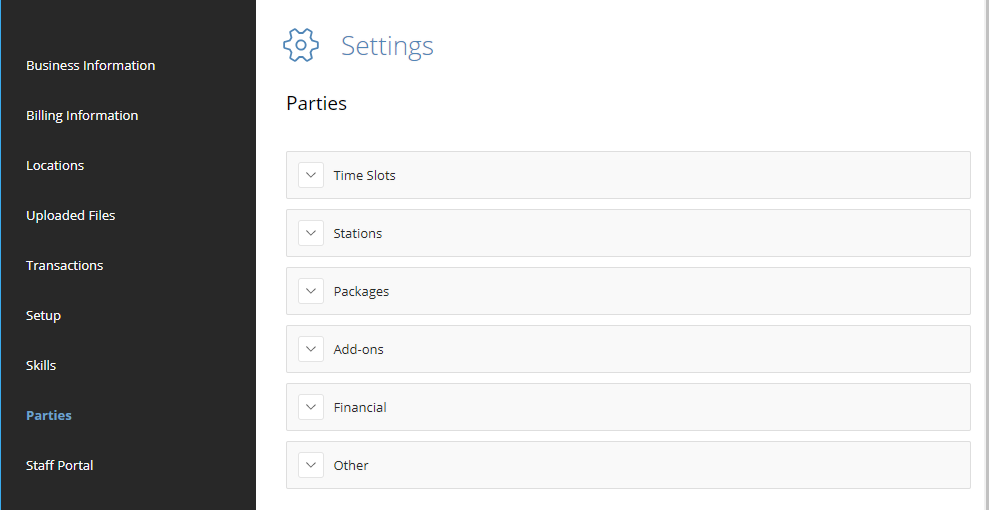Open Skills settings page

41,366
